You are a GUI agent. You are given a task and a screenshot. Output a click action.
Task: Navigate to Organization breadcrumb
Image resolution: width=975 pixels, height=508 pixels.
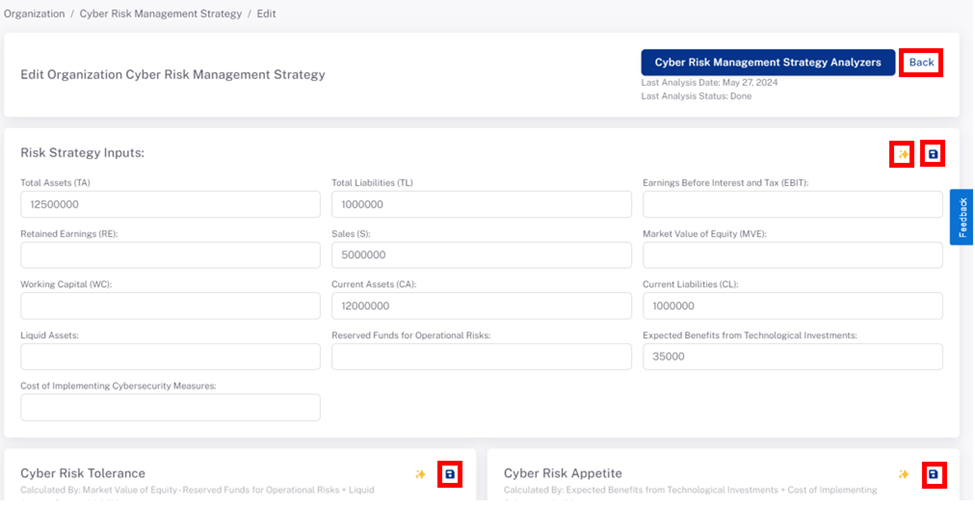pos(34,14)
